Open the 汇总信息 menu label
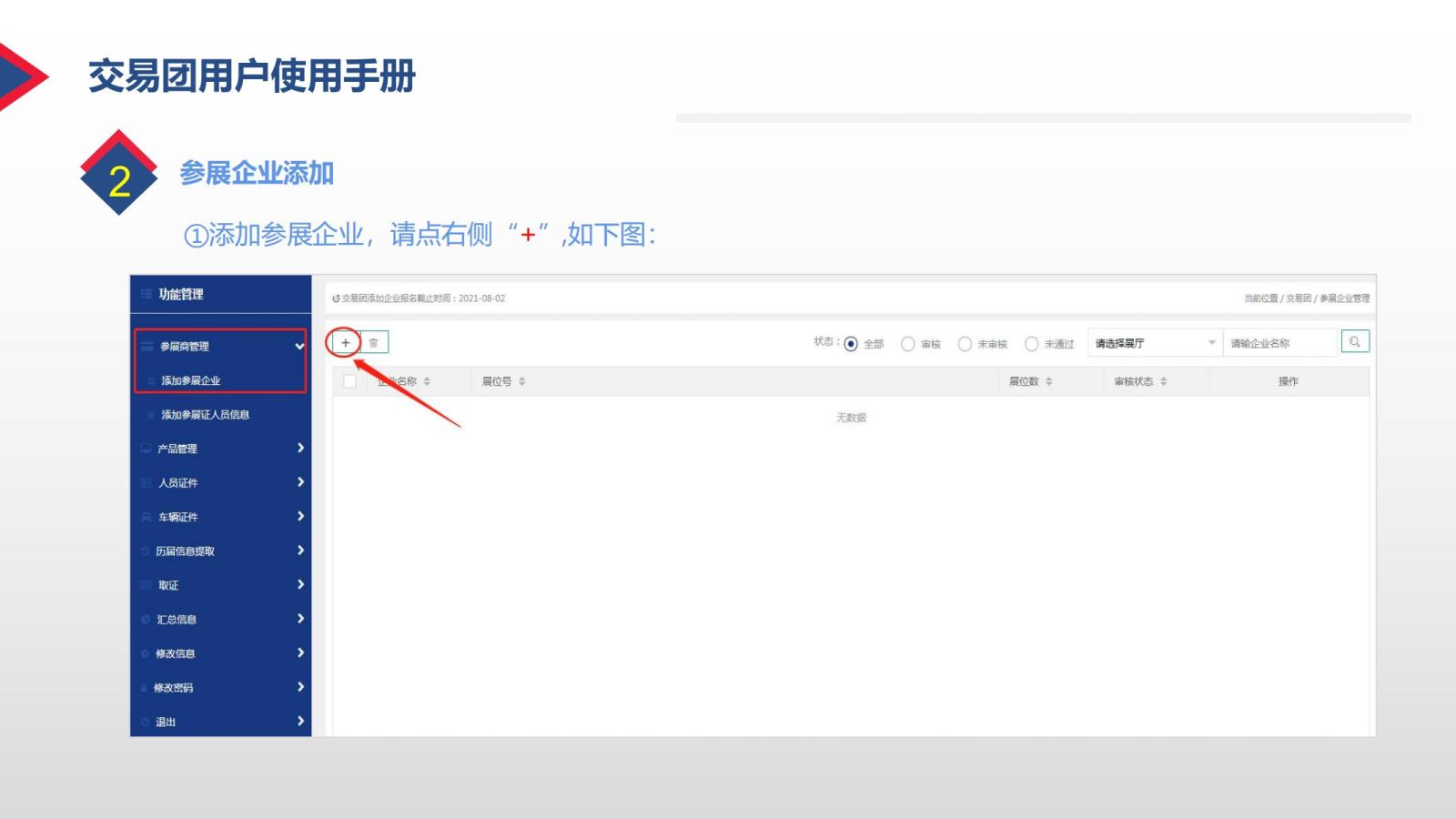 point(177,620)
